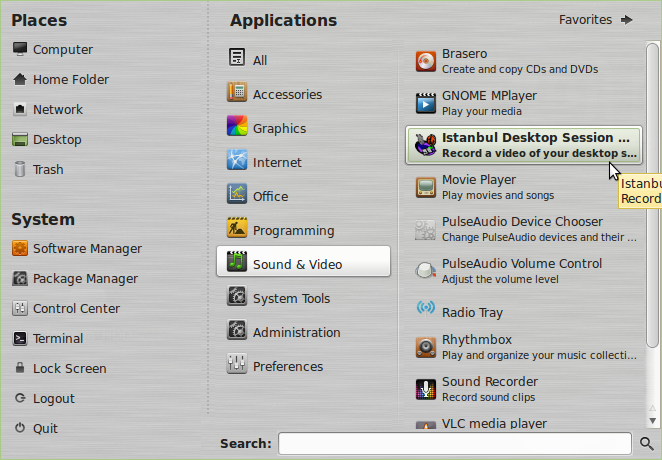
Task: Click 'Adjust the volume level' entry text
Action: pyautogui.click(x=500, y=279)
